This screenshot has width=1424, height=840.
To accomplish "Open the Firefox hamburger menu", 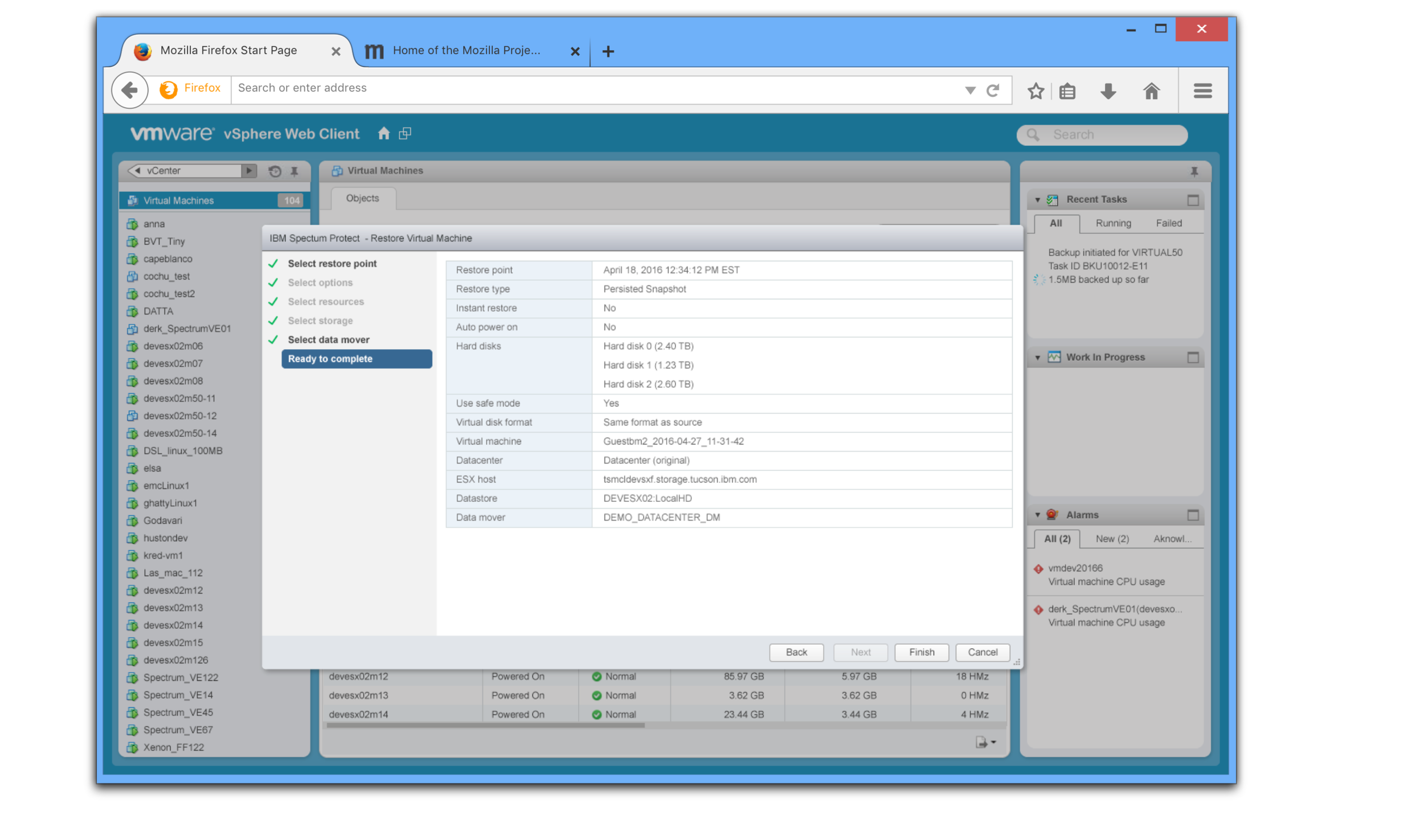I will click(1203, 91).
